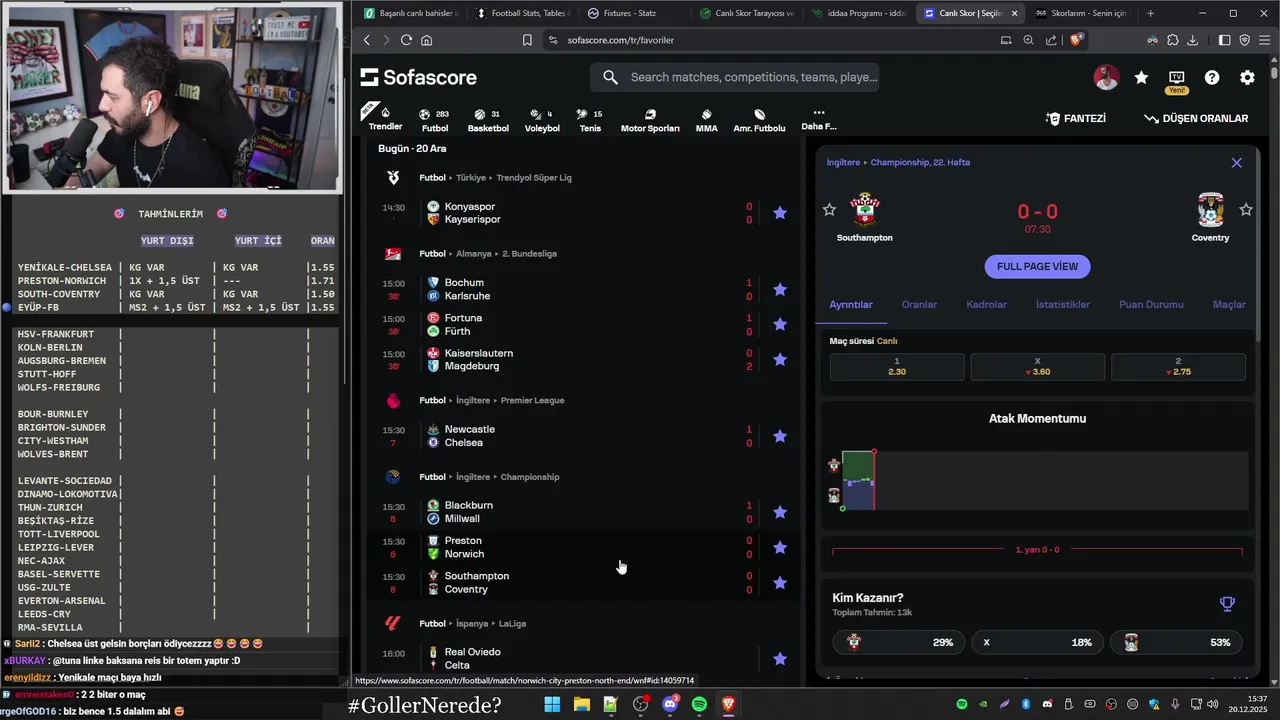1280x720 pixels.
Task: Select the Basketbol sport icon
Action: (x=488, y=120)
